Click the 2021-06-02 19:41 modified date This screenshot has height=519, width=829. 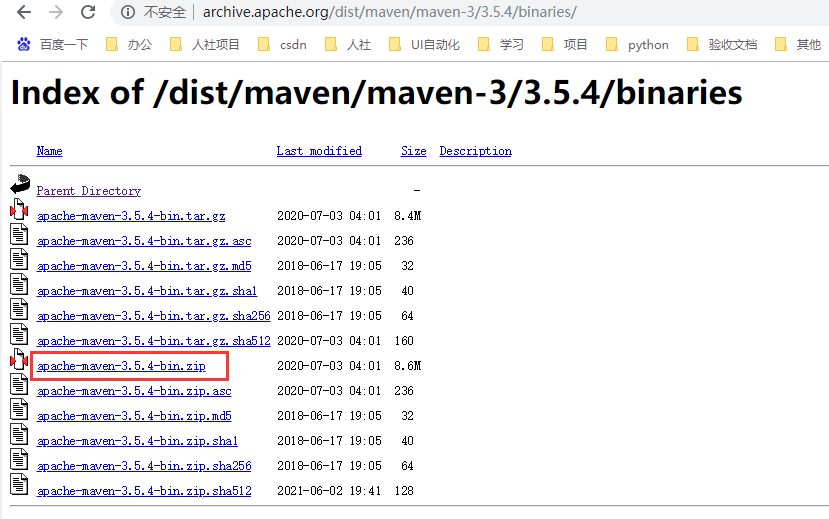329,491
